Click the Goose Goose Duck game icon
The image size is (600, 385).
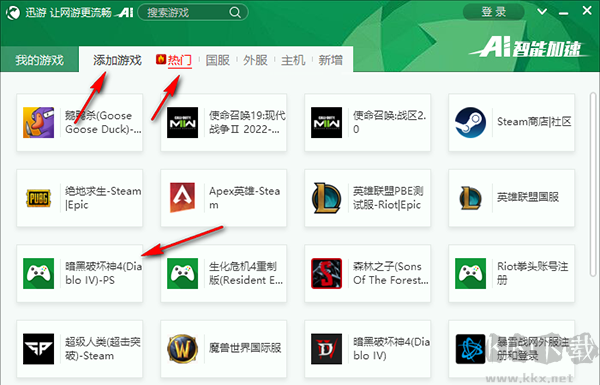coord(39,122)
